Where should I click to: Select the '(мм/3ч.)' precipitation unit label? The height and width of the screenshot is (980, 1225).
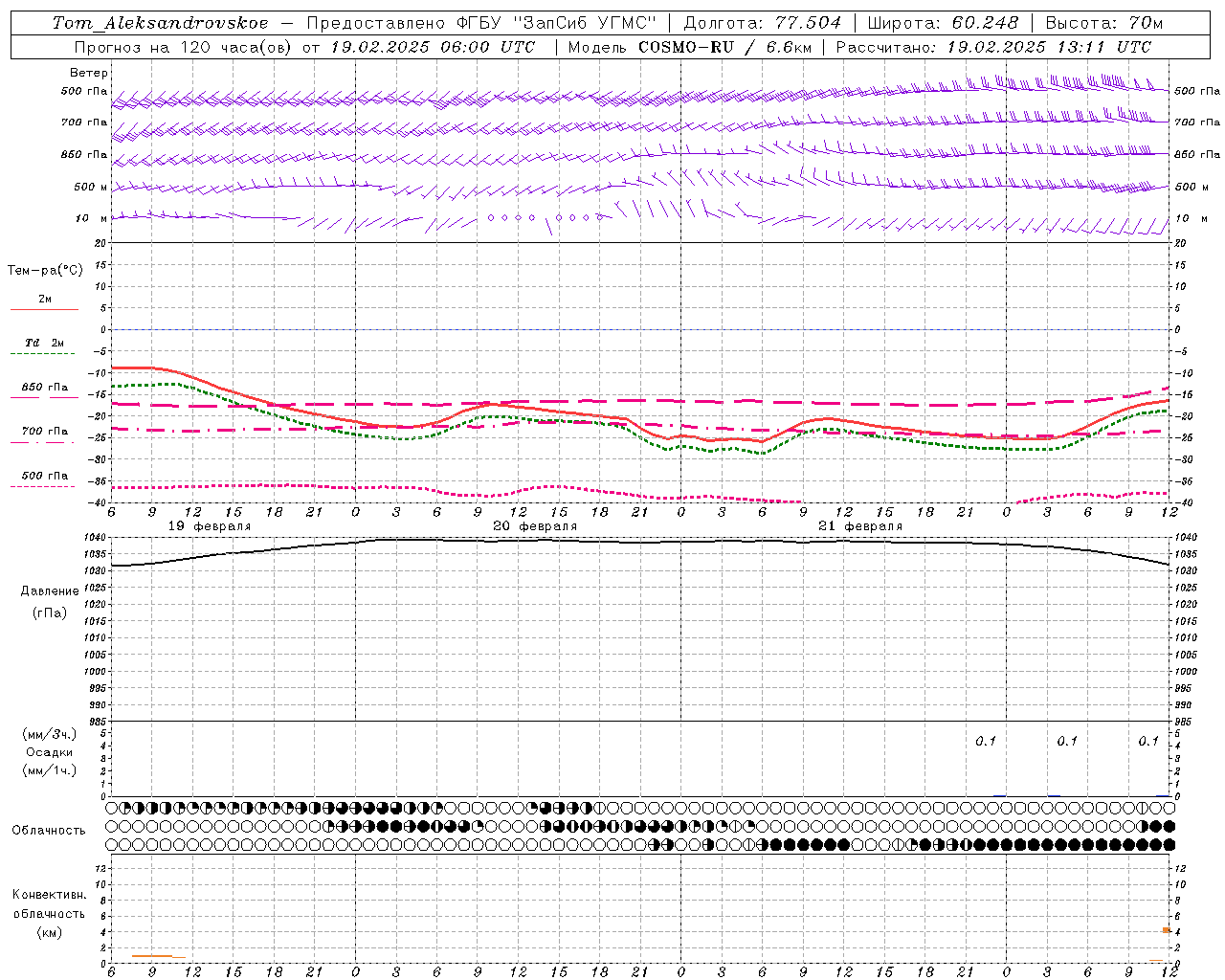point(50,734)
